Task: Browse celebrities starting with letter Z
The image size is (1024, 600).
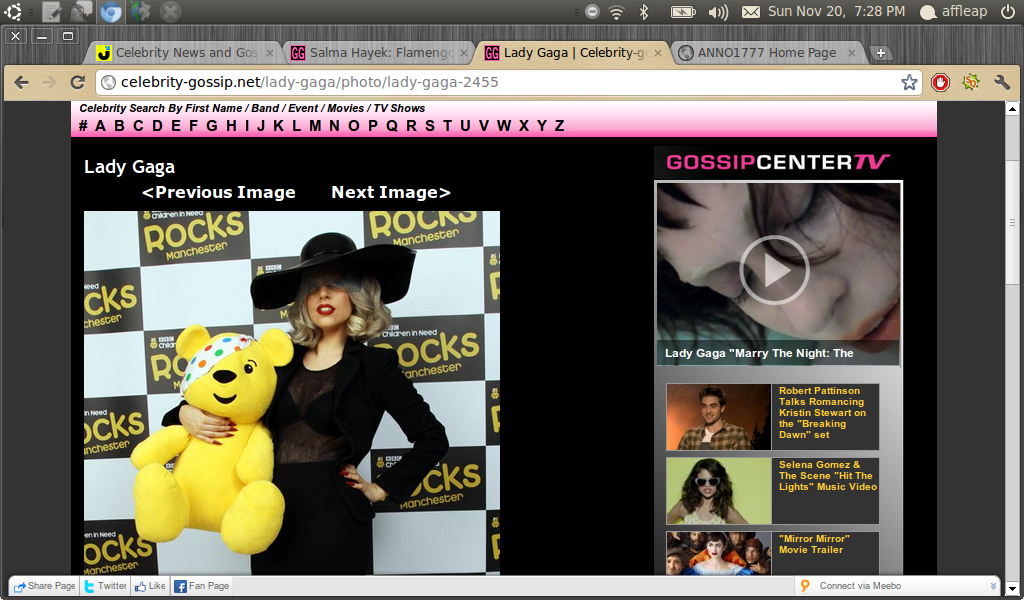Action: pos(559,126)
